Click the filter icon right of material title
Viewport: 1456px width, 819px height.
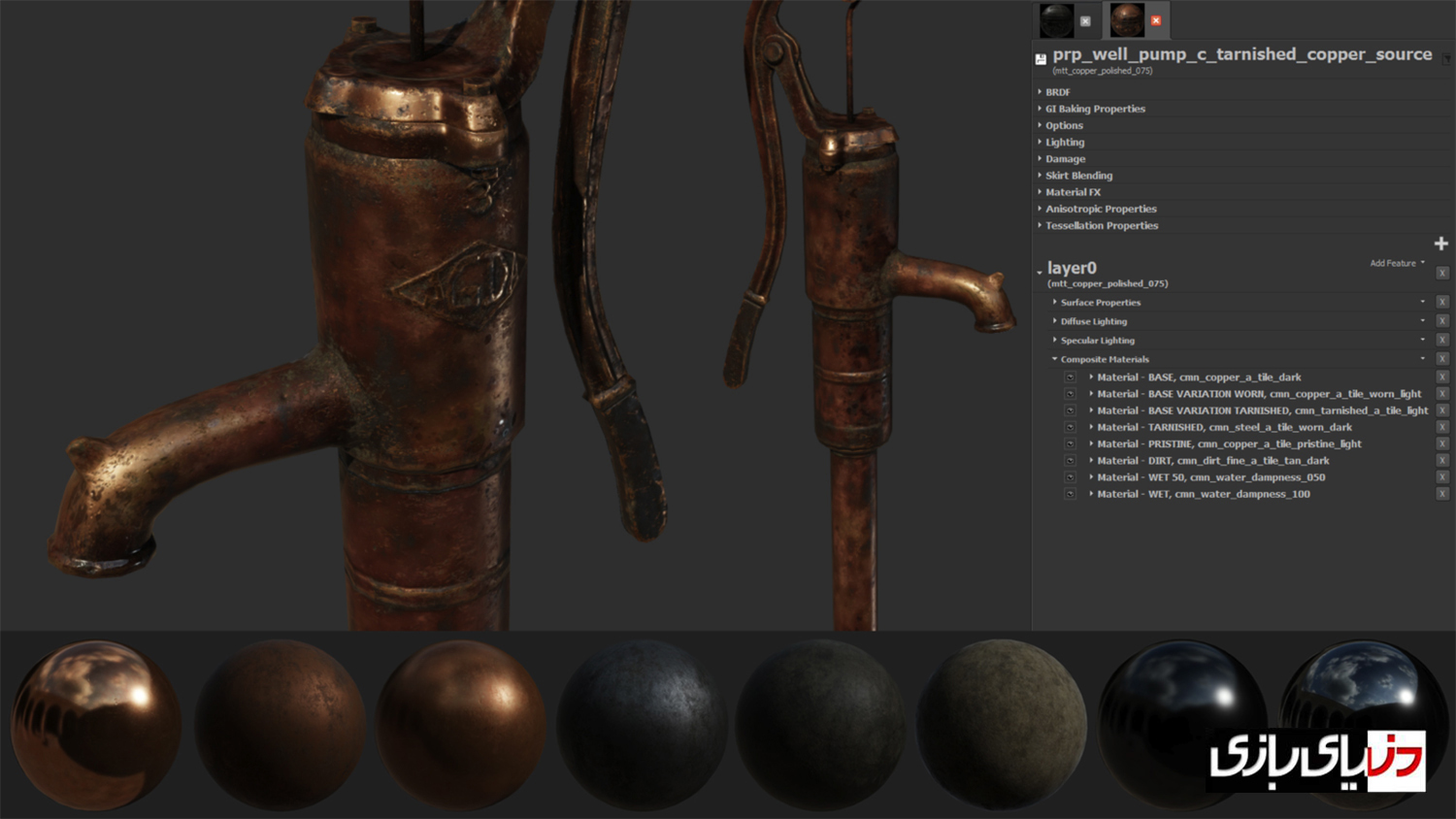1445,59
